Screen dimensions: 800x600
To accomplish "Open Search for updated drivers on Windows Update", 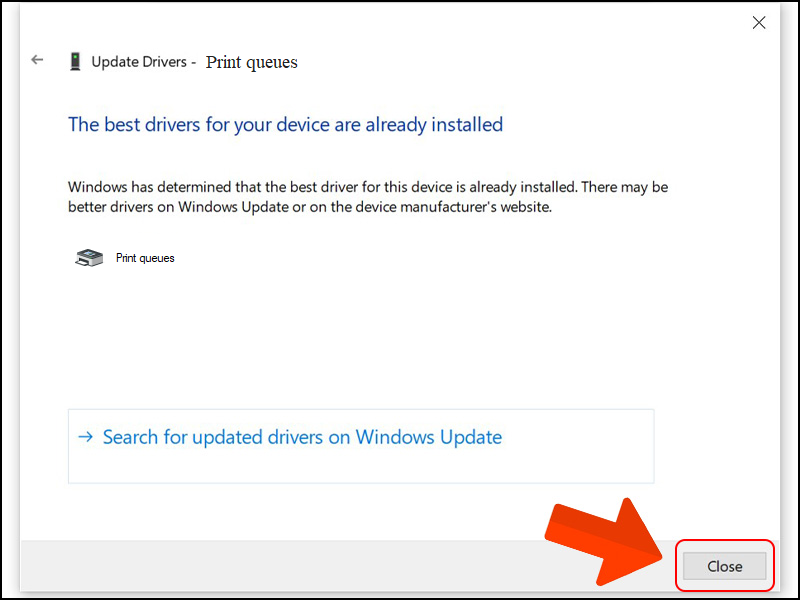I will point(302,437).
